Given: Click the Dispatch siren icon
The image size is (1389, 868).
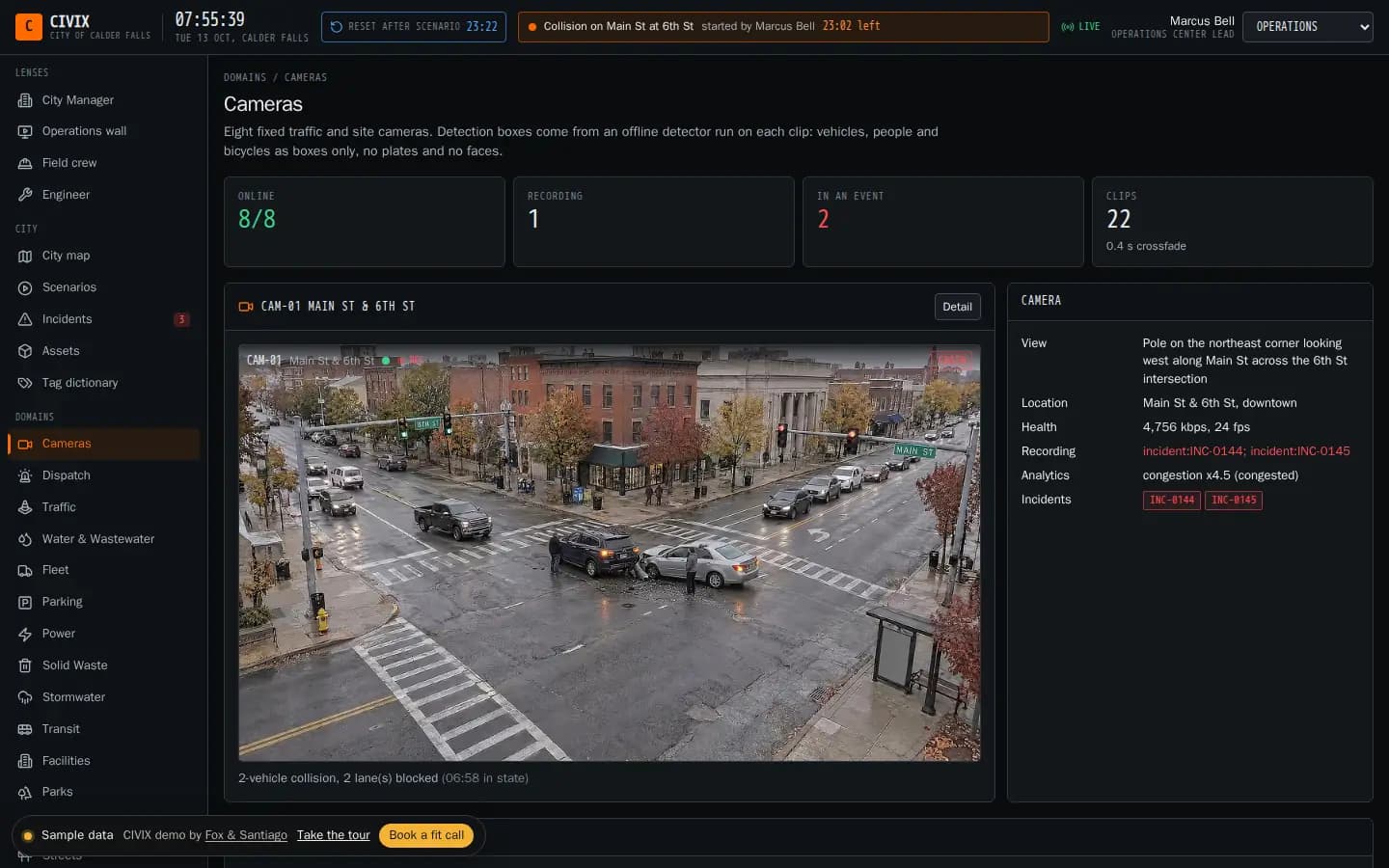Looking at the screenshot, I should [x=25, y=475].
